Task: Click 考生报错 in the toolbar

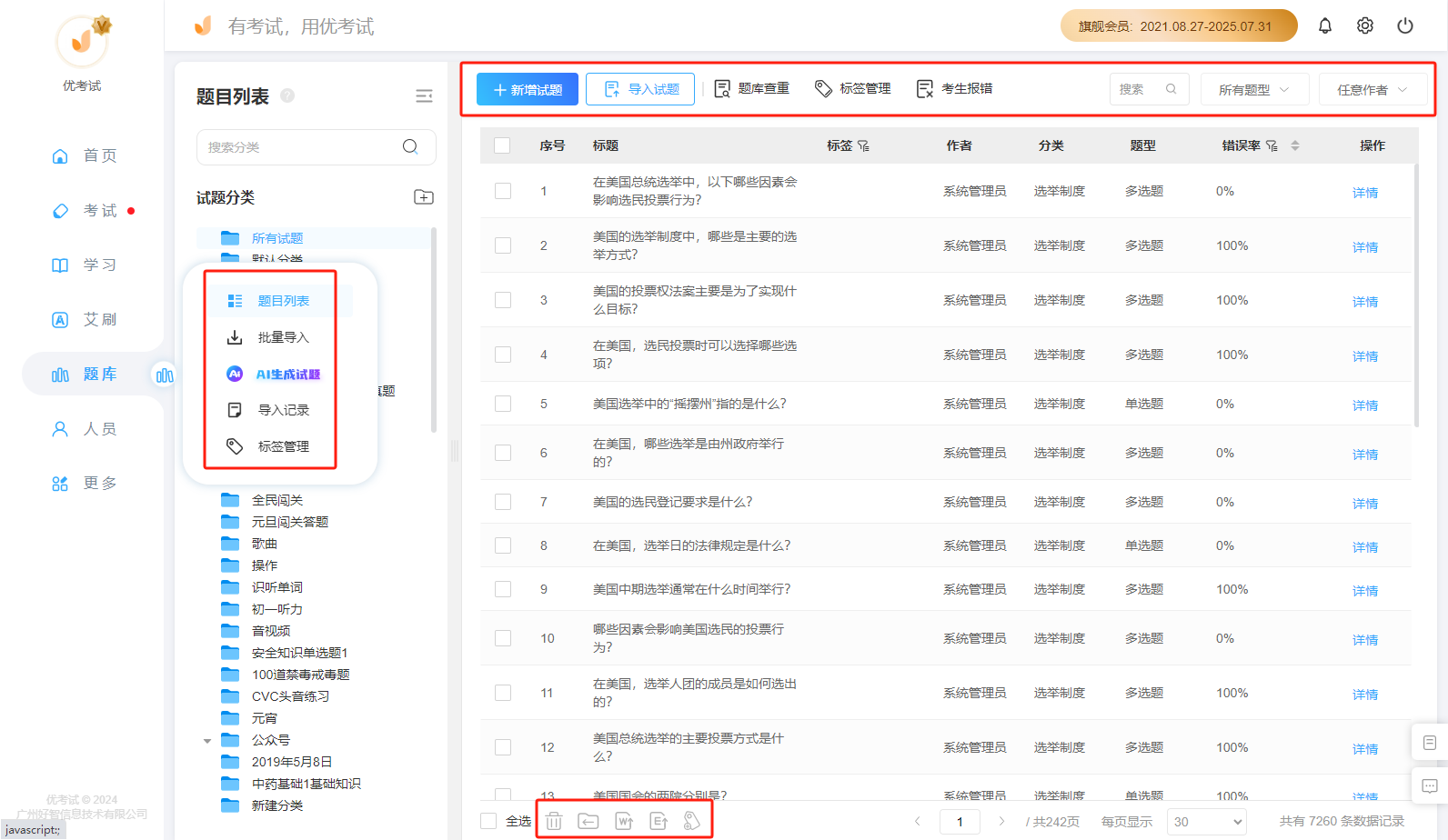Action: point(954,88)
